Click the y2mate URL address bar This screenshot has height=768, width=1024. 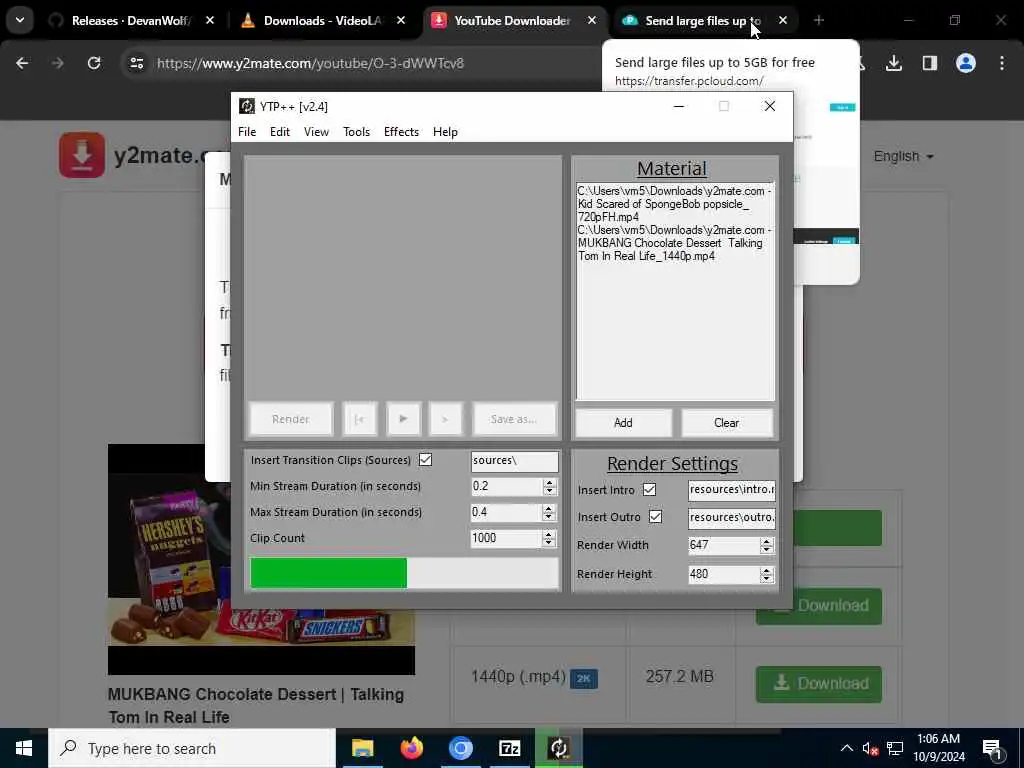coord(310,63)
